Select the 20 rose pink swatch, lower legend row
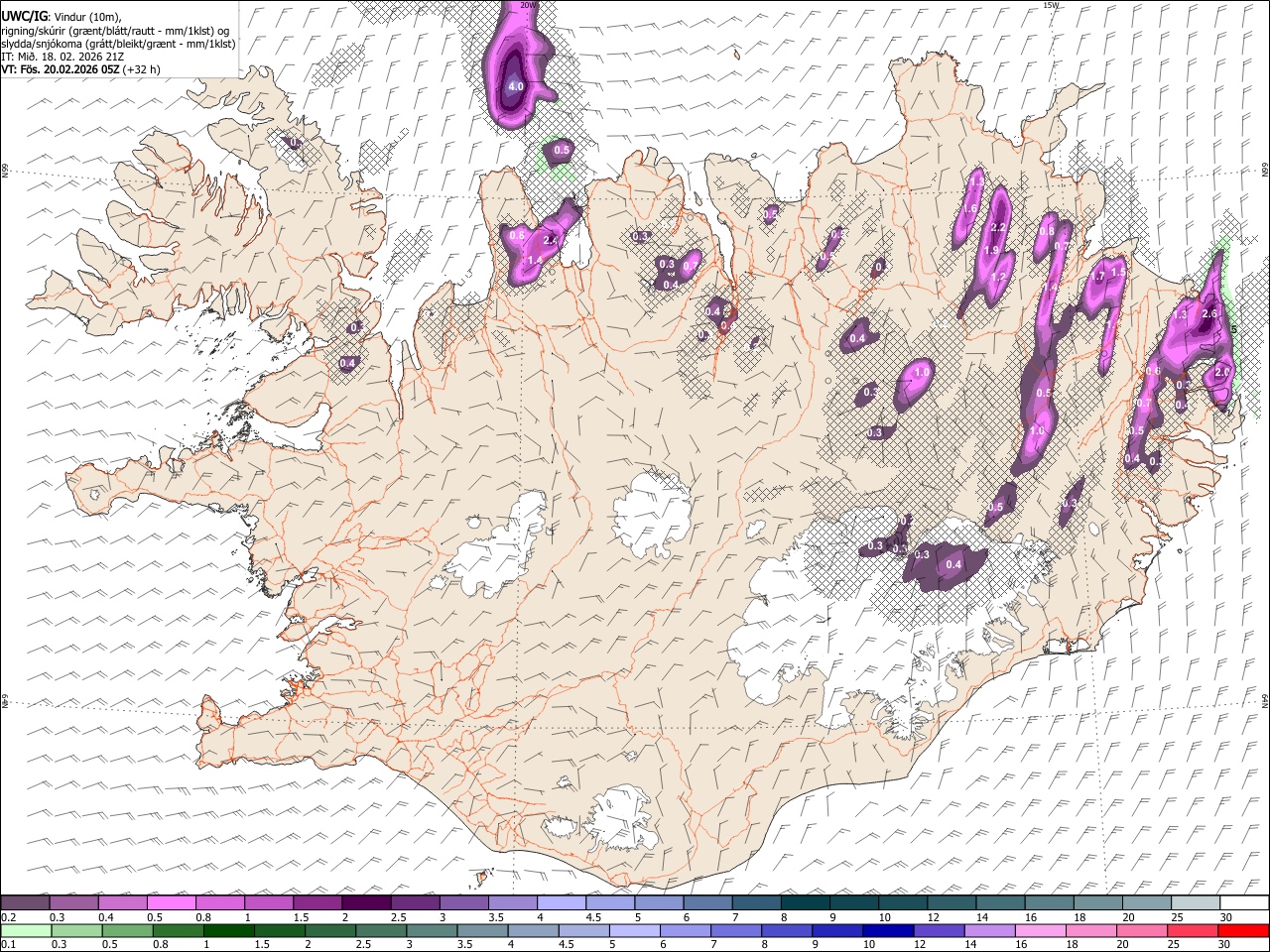Viewport: 1270px width, 952px height. tap(1141, 931)
